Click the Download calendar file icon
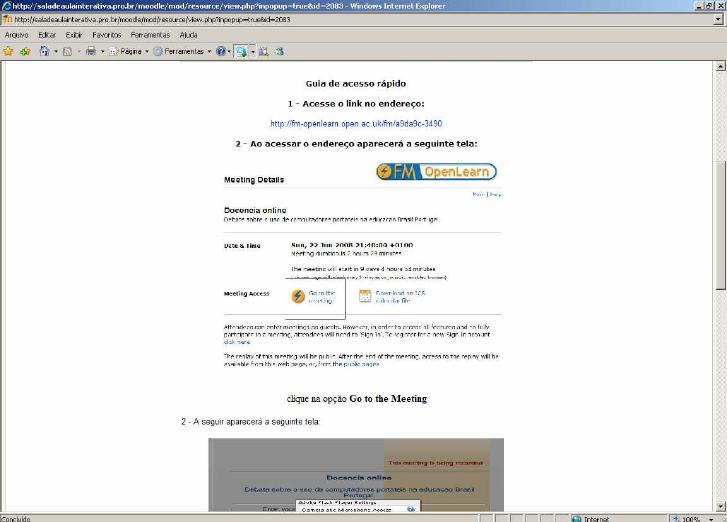The height and width of the screenshot is (522, 727). click(x=365, y=296)
